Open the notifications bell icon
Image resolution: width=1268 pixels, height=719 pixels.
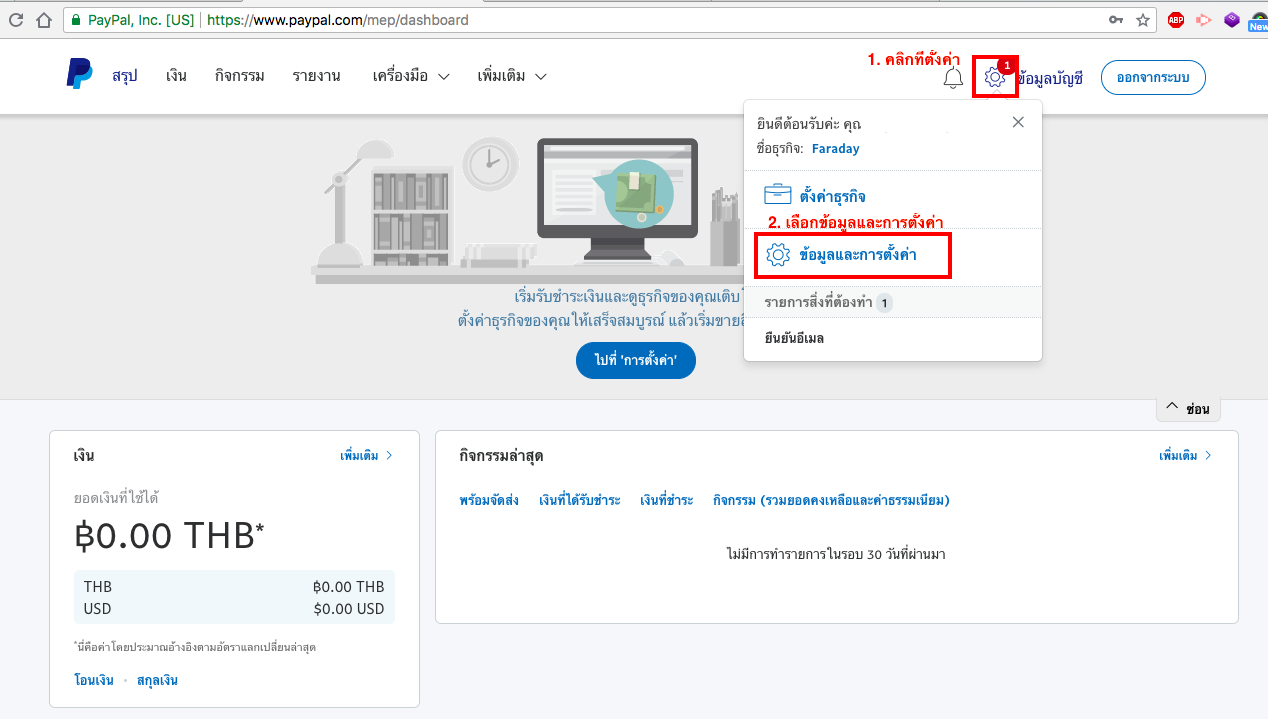point(953,77)
